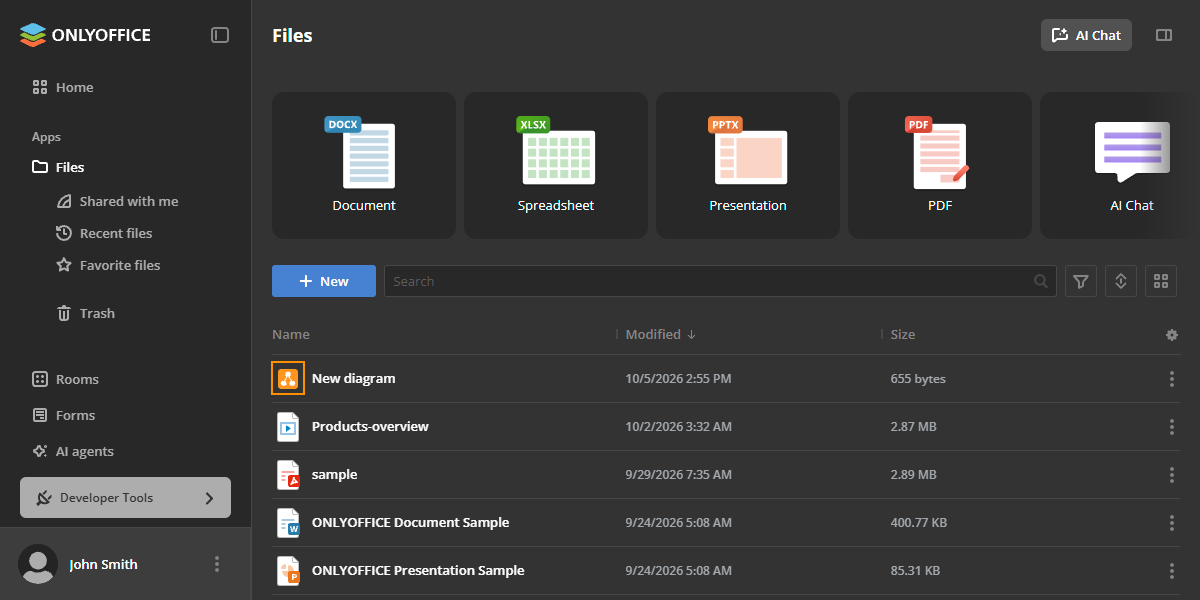Click the New button
Viewport: 1200px width, 600px height.
pyautogui.click(x=324, y=281)
